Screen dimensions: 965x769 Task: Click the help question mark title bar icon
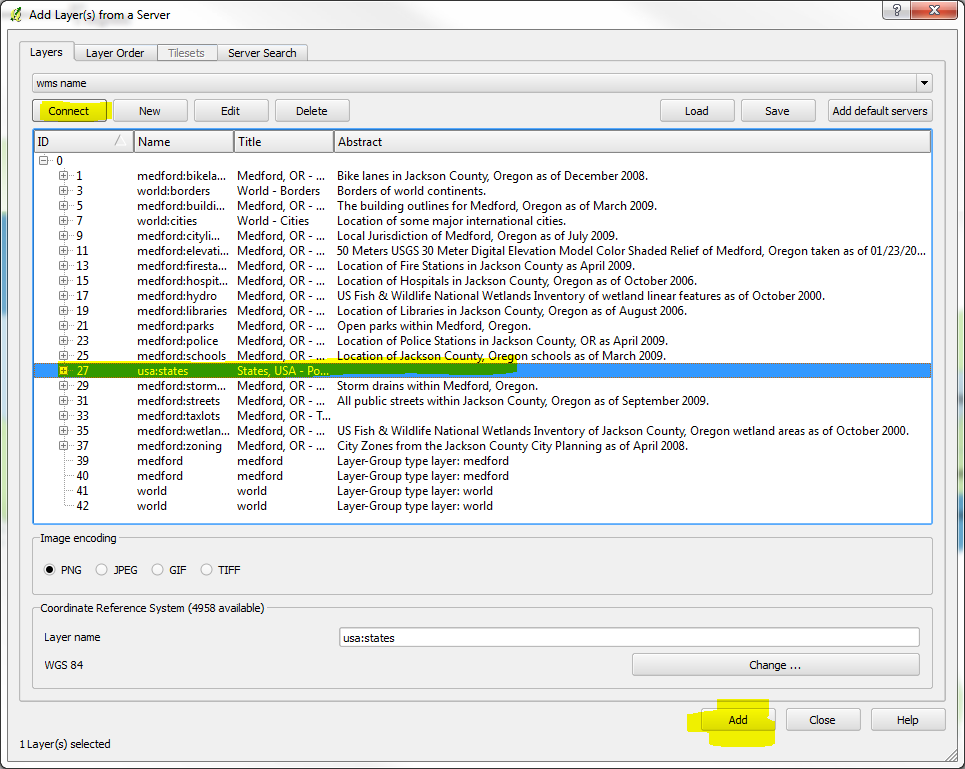(898, 11)
